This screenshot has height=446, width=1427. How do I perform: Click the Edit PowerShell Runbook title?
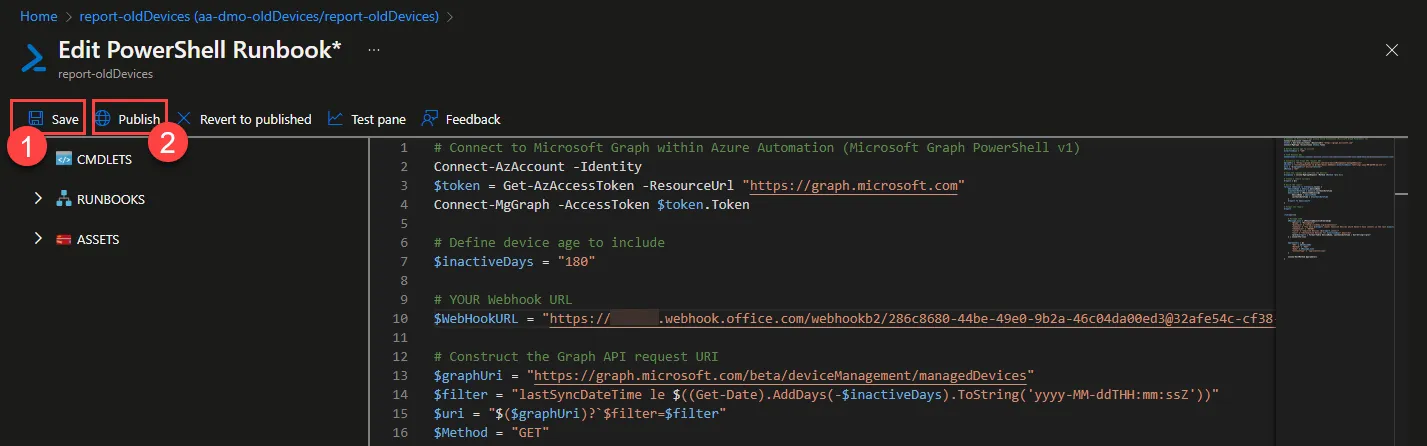[200, 51]
